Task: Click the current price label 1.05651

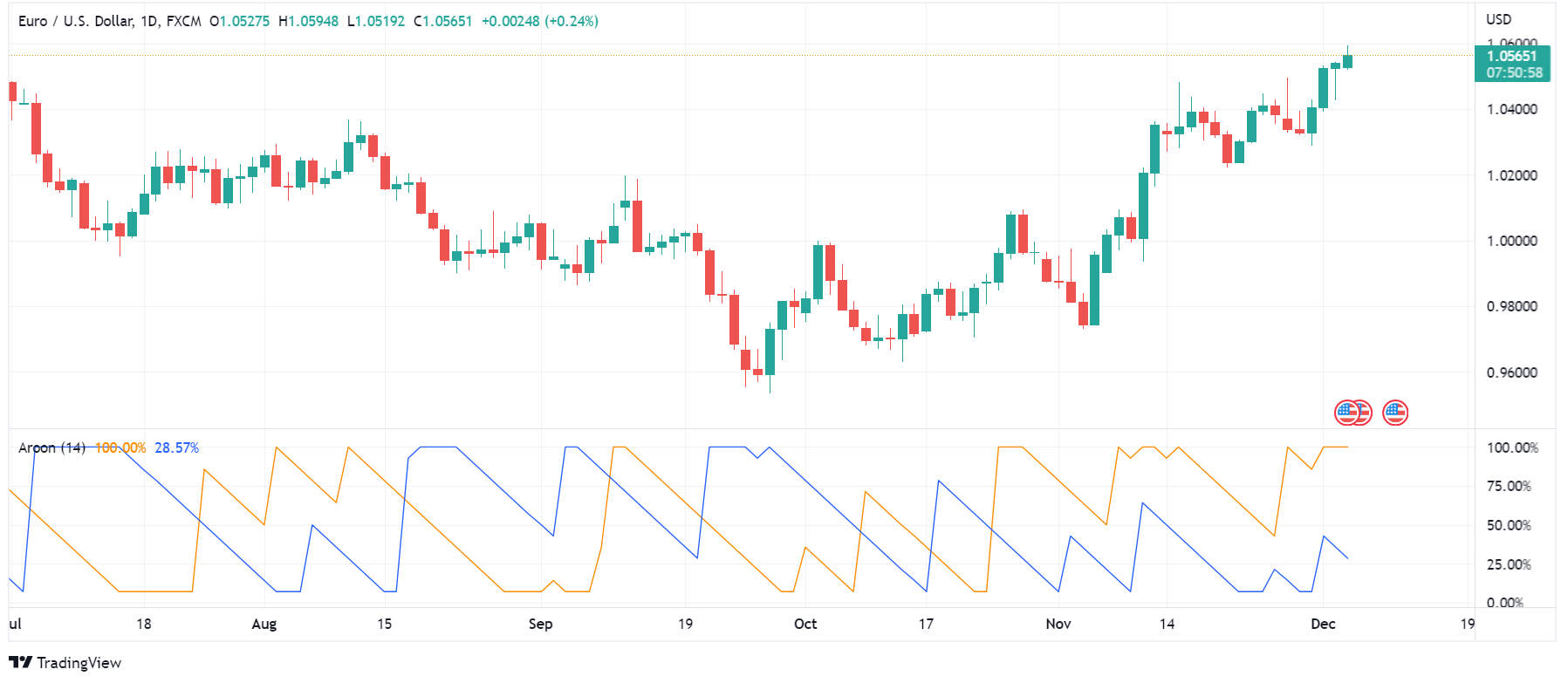Action: tap(1512, 56)
